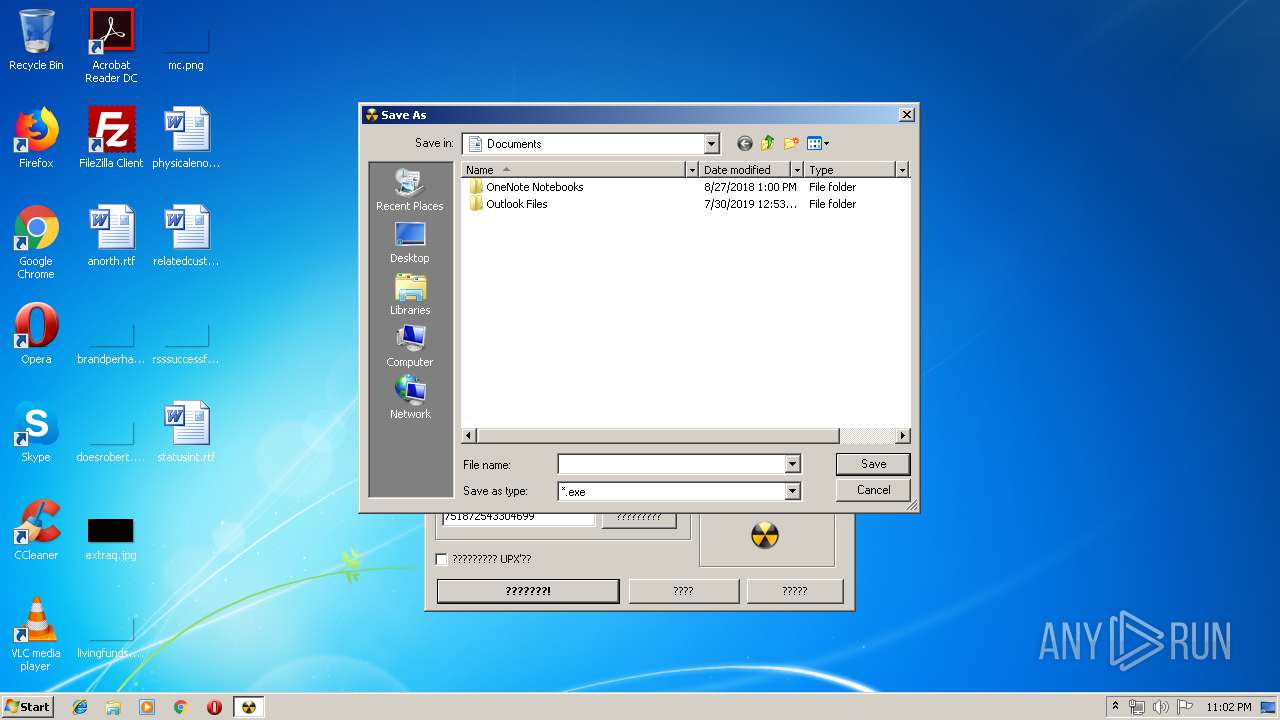This screenshot has width=1280, height=720.
Task: Select Libraries in places bar
Action: coord(409,295)
